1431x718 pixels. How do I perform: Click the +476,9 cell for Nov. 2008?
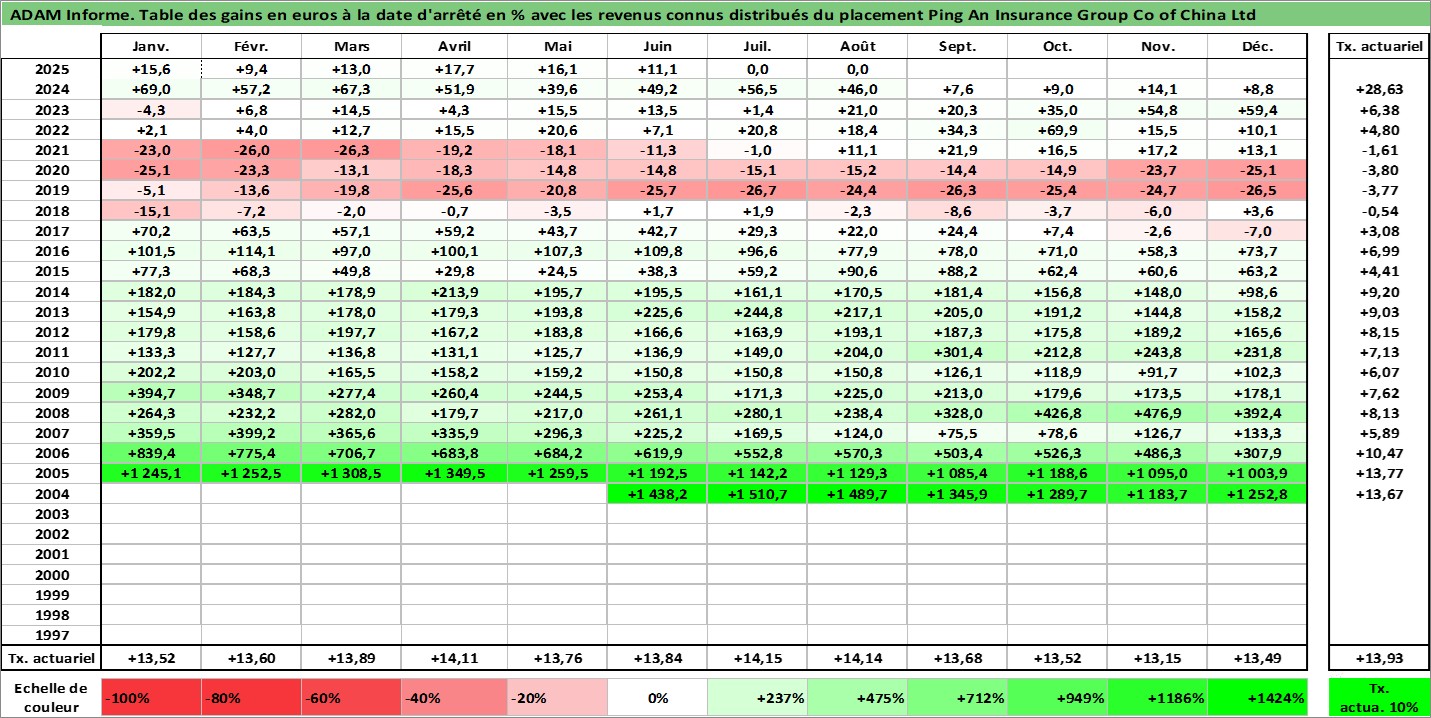[x=1157, y=413]
